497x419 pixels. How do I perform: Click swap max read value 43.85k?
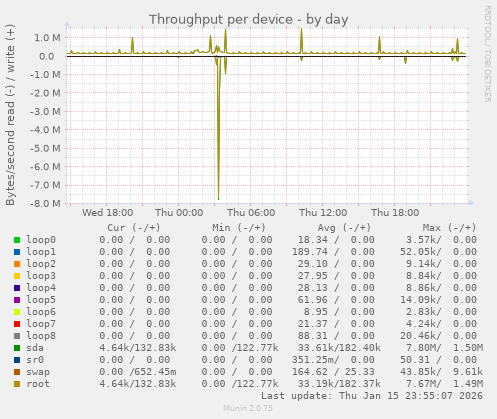(420, 372)
